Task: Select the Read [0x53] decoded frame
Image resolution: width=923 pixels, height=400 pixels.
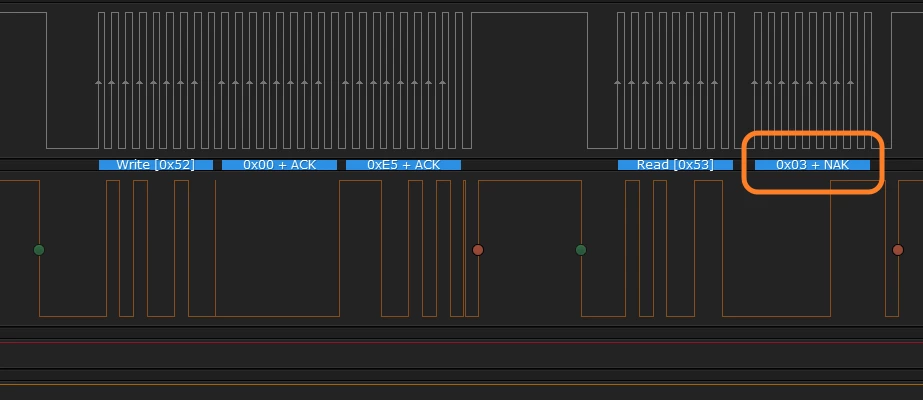Action: click(x=675, y=165)
